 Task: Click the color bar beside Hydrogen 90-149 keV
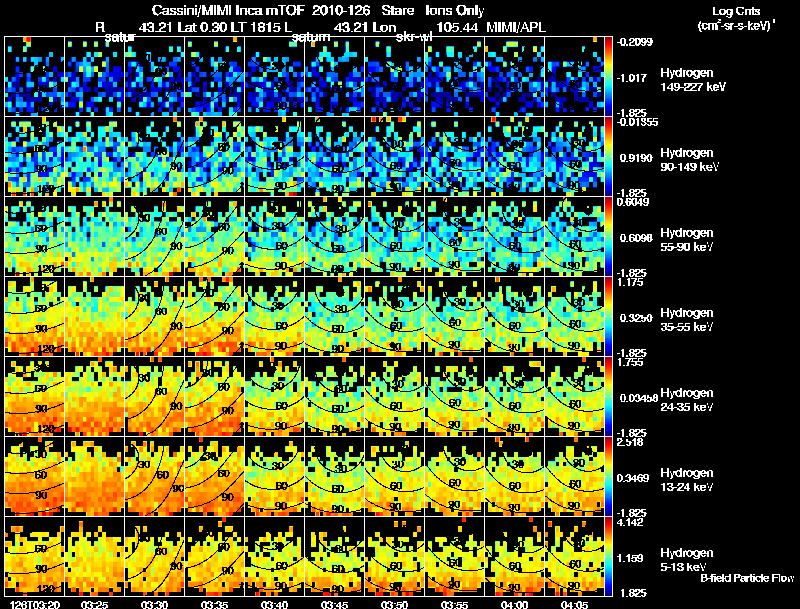[x=608, y=157]
